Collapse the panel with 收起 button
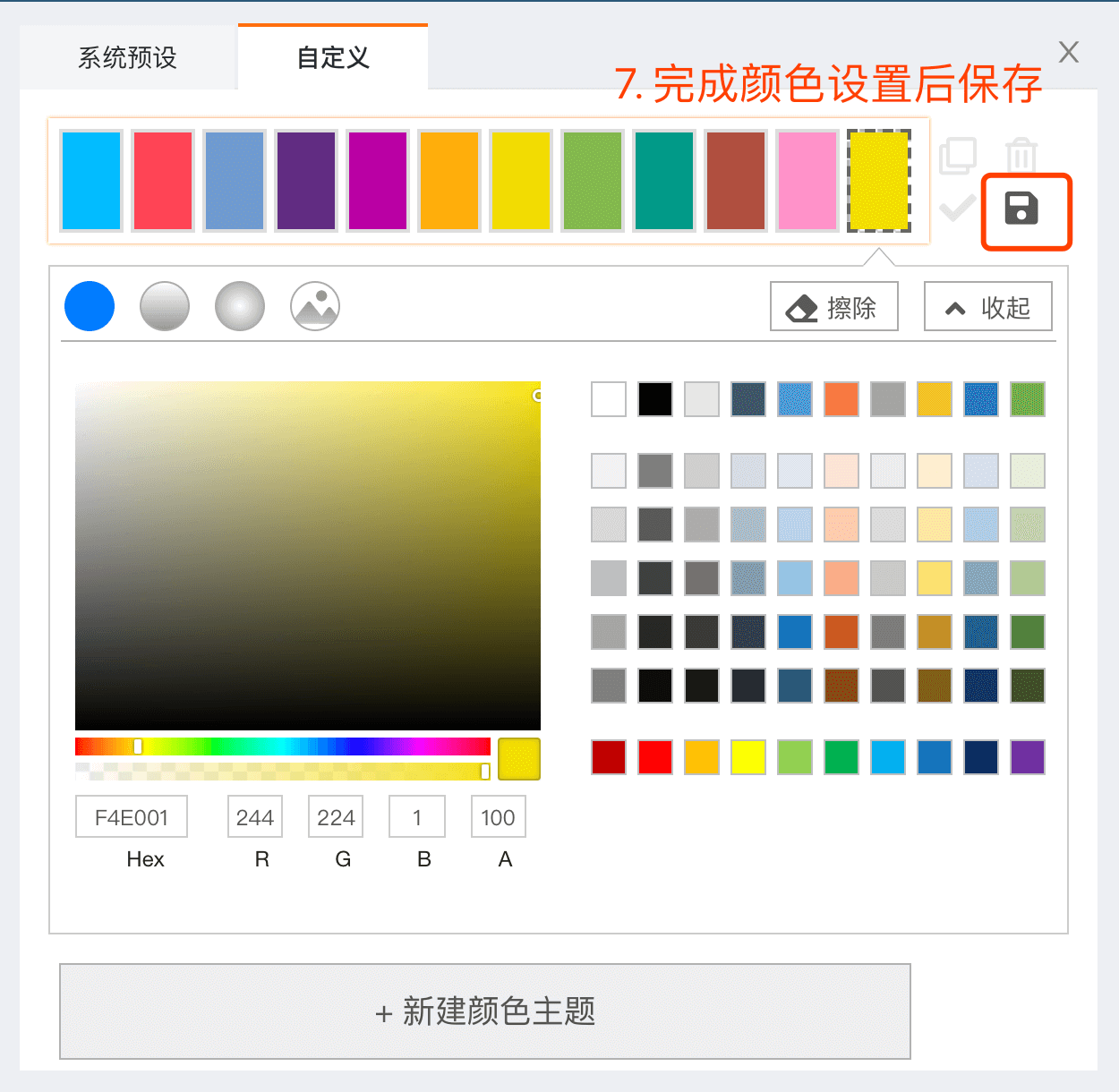 [x=988, y=307]
